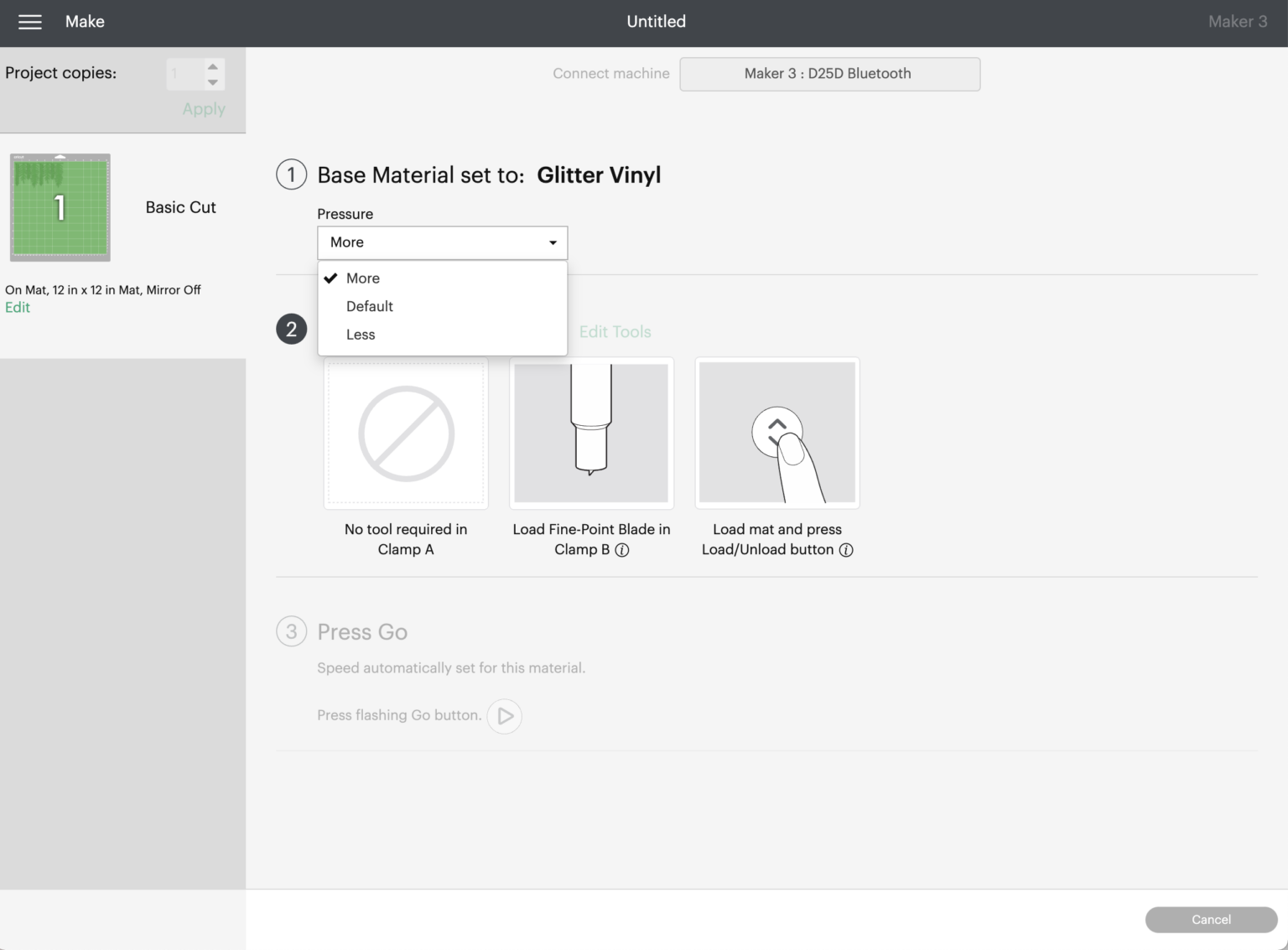The width and height of the screenshot is (1288, 950).
Task: Collapse the Pressure dropdown box
Action: 442,242
